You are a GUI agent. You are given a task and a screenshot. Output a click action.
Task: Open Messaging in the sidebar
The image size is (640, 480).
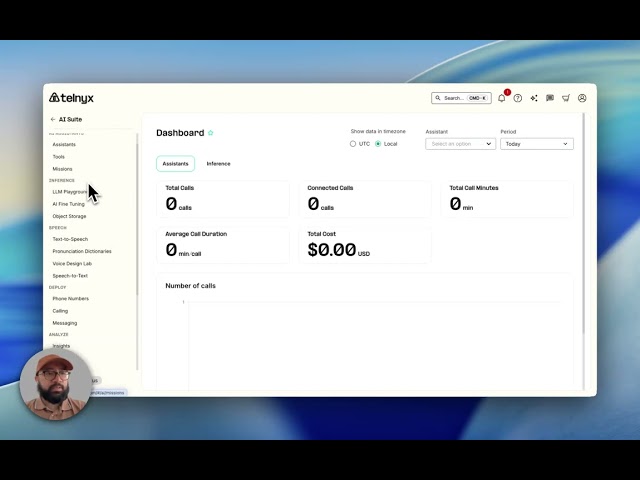click(65, 323)
